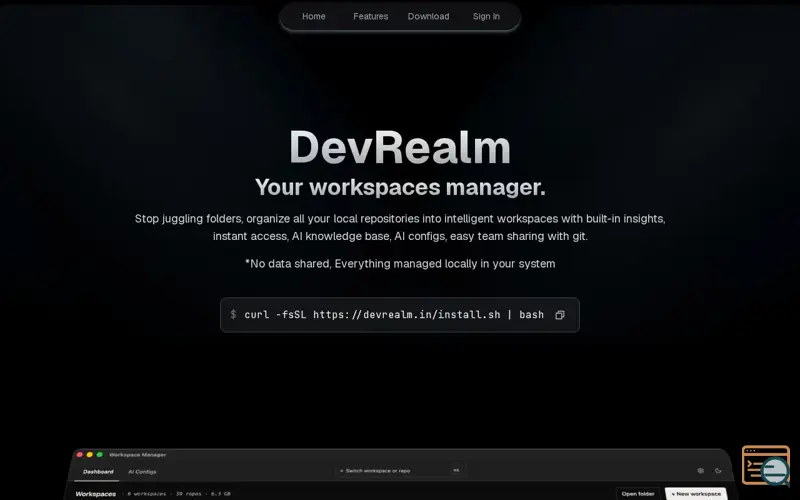Go to the Features page
The width and height of the screenshot is (800, 500).
coord(370,16)
